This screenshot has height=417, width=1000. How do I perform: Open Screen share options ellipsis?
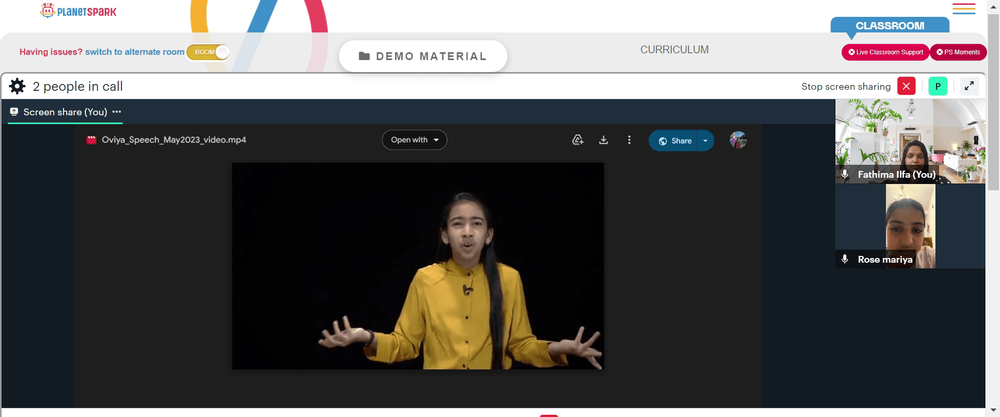[x=117, y=112]
